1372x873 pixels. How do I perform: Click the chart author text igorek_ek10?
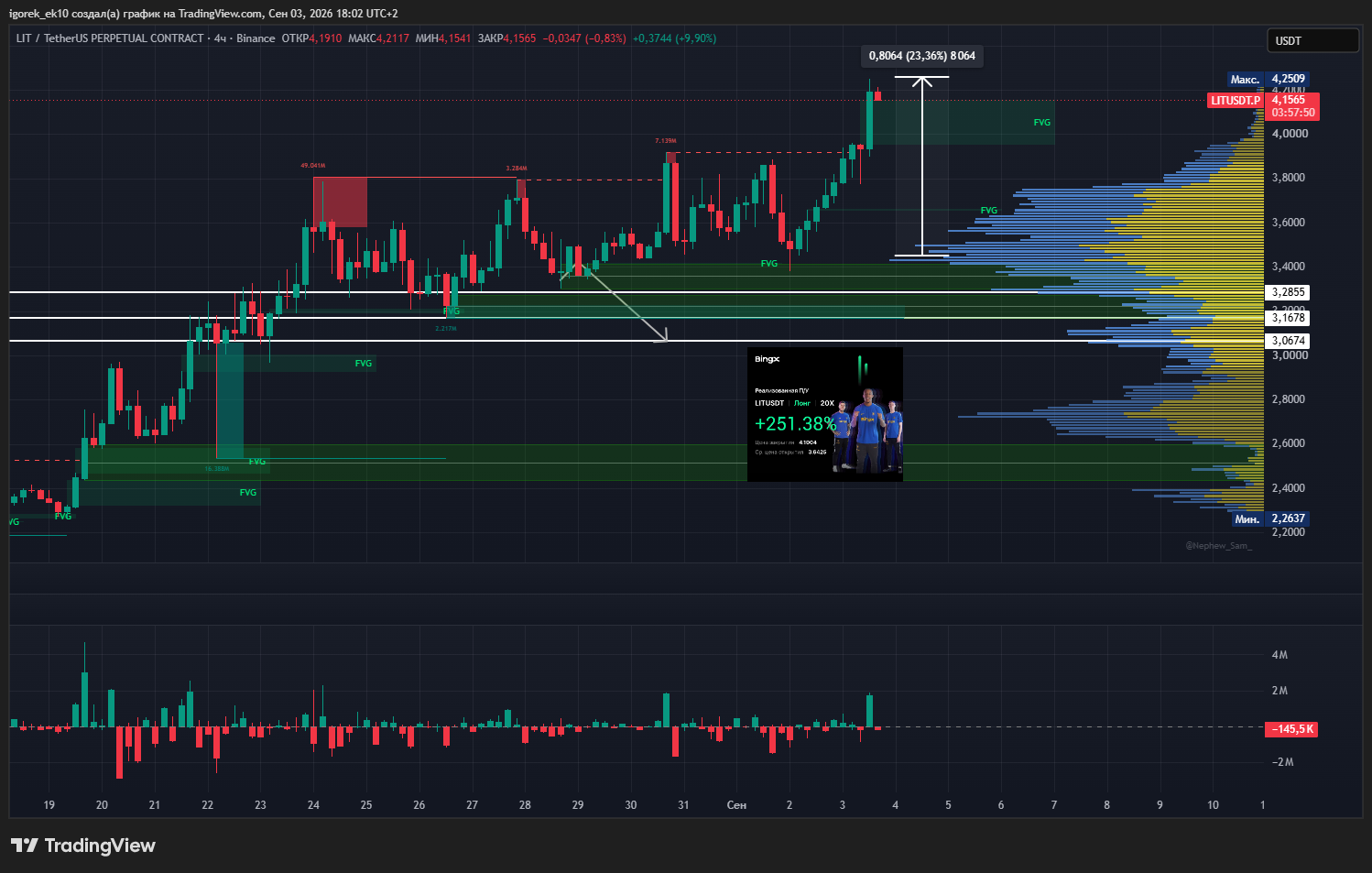(38, 14)
